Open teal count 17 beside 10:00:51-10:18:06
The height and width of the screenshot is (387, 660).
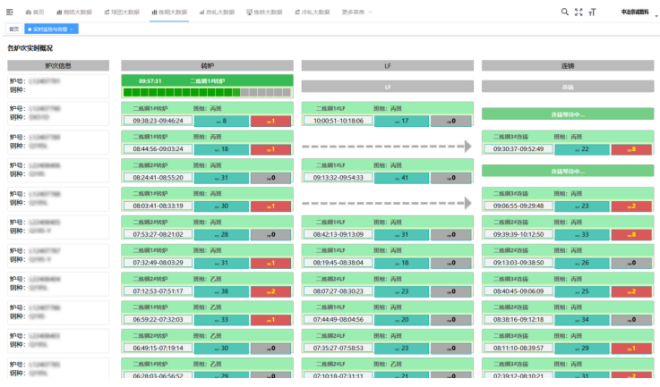coord(402,121)
